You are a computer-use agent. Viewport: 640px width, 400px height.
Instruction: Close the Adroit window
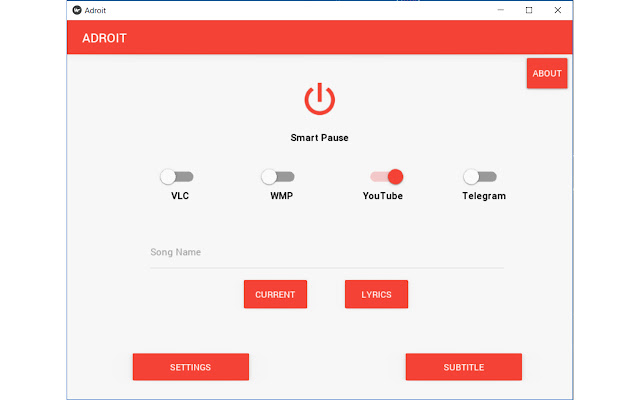[x=558, y=10]
